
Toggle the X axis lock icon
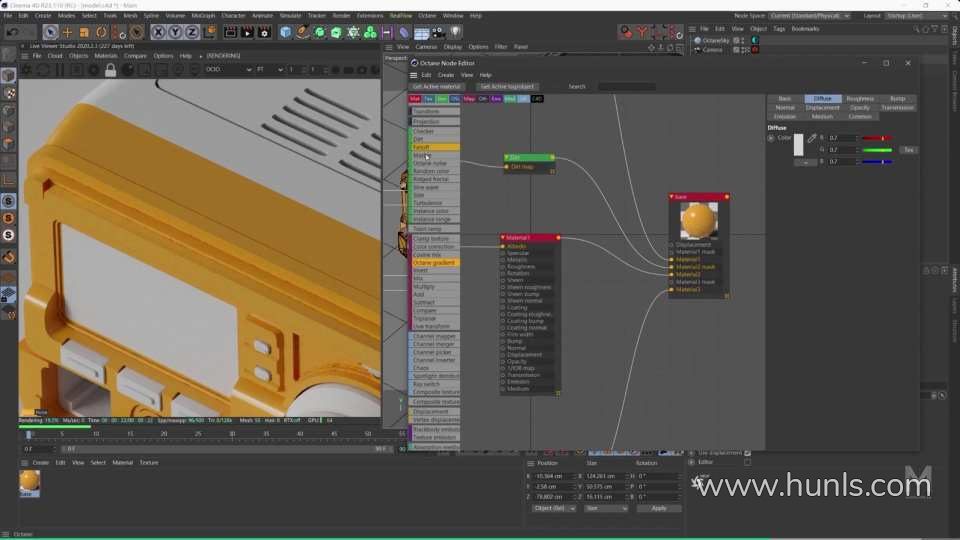pyautogui.click(x=158, y=32)
